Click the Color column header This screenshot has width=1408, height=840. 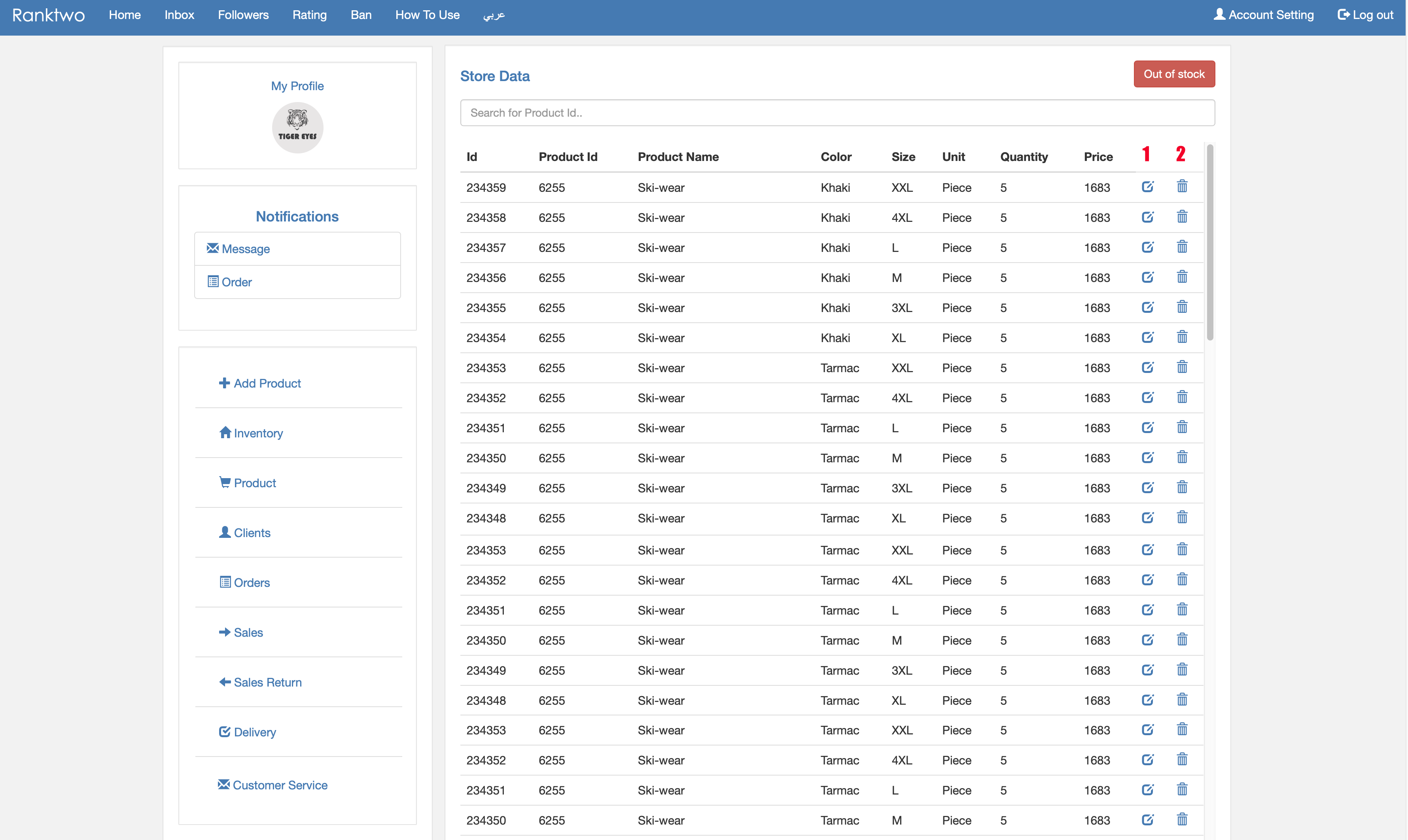tap(836, 157)
